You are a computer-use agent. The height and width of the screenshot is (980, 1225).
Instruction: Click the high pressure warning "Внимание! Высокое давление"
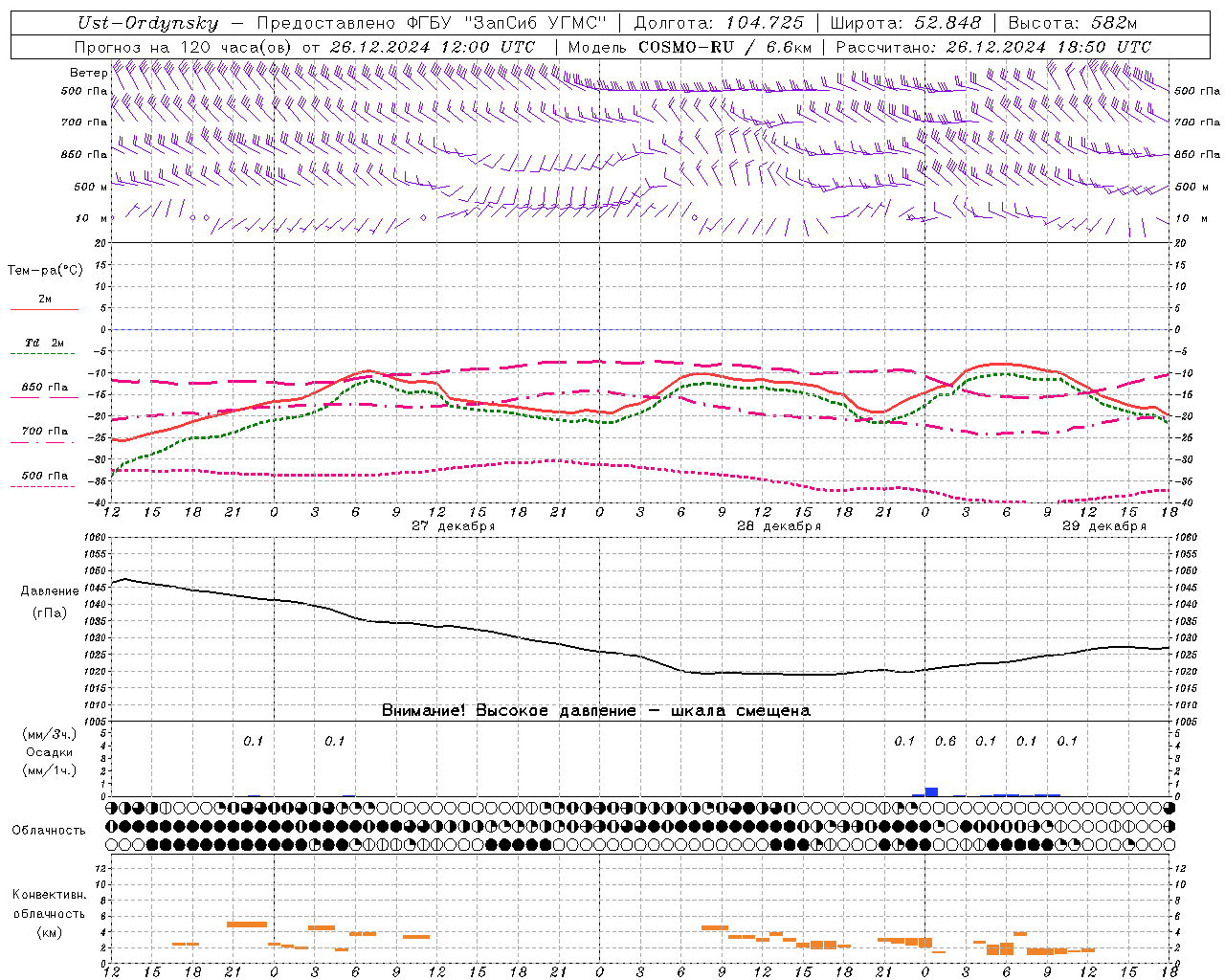click(x=508, y=711)
